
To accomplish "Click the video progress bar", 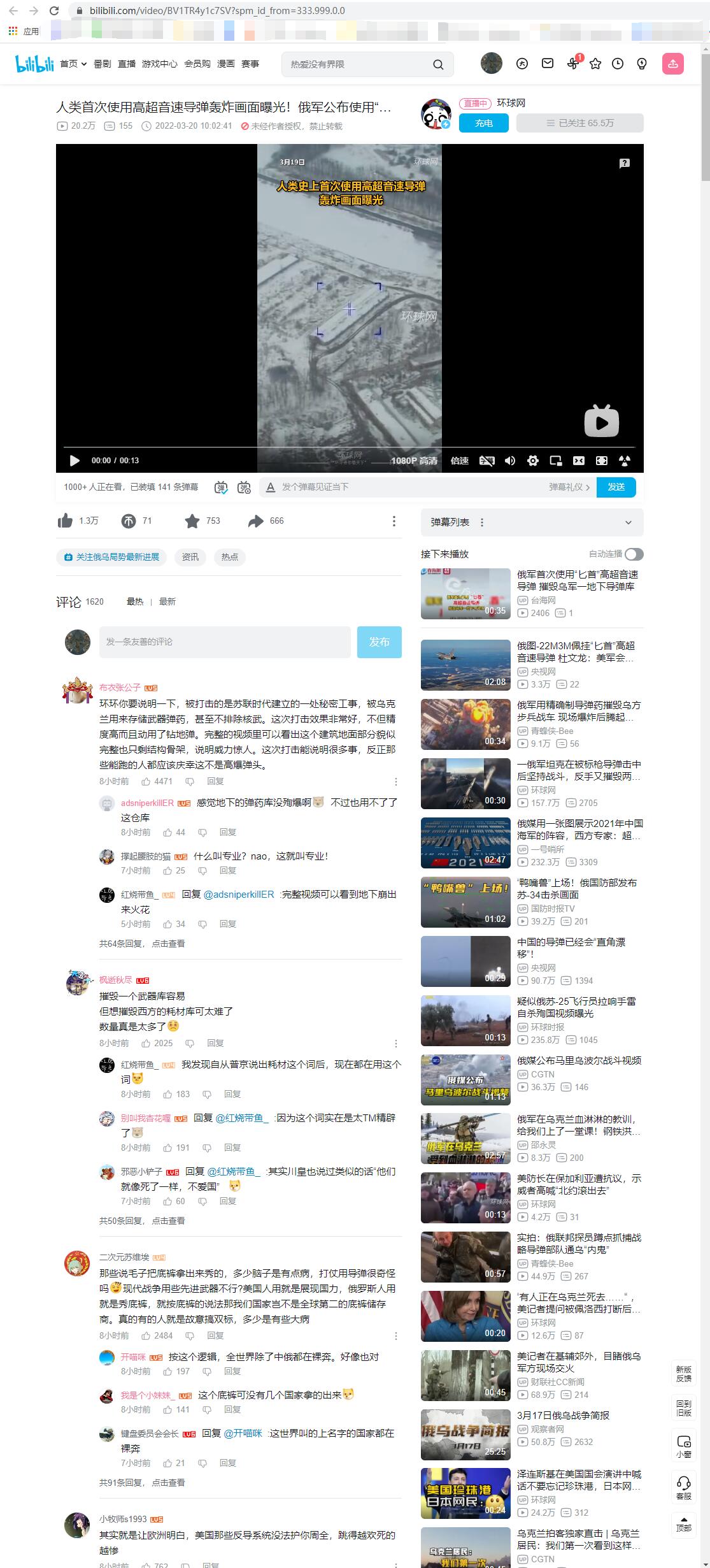I will (349, 447).
